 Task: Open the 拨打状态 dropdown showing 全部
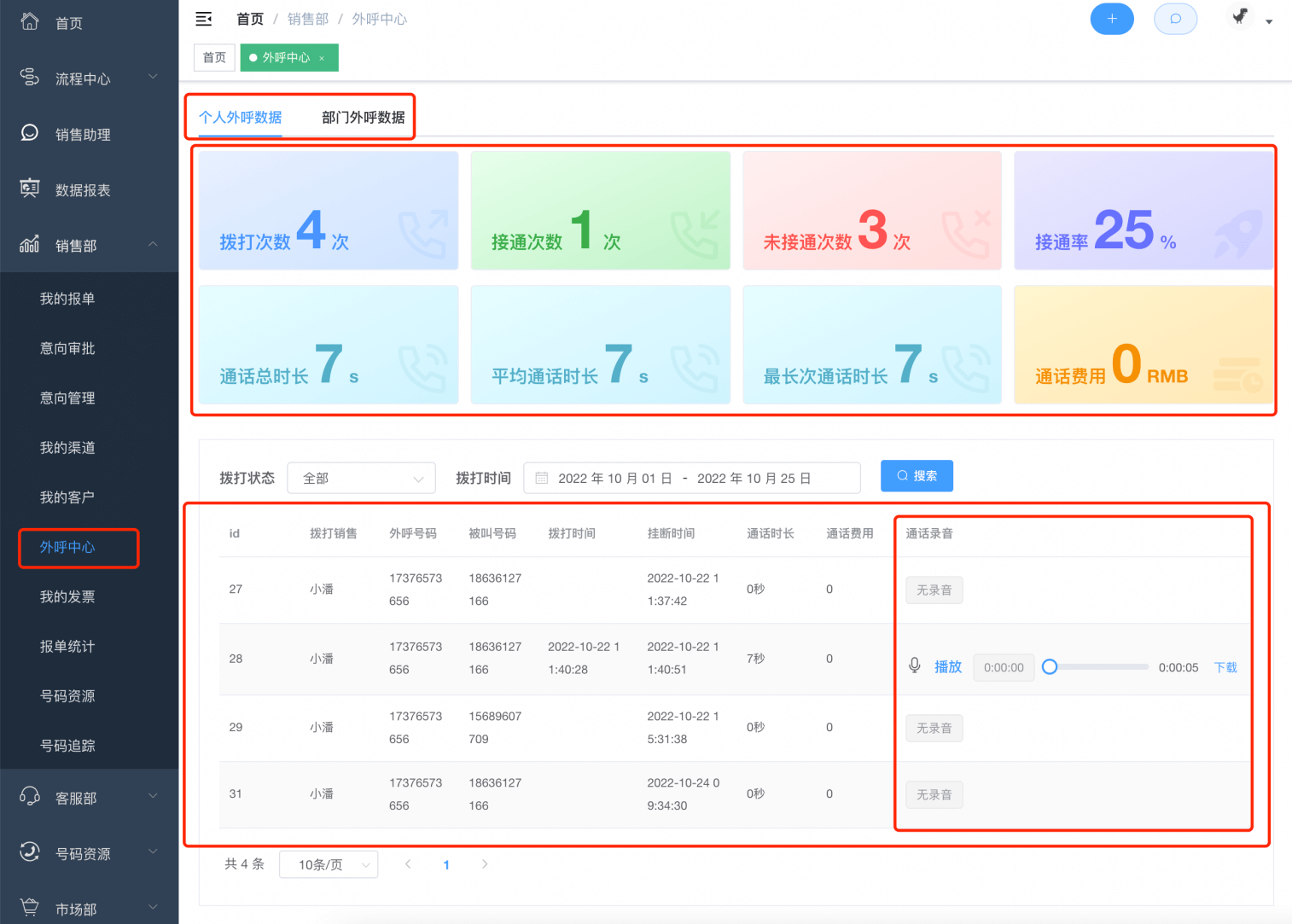361,479
